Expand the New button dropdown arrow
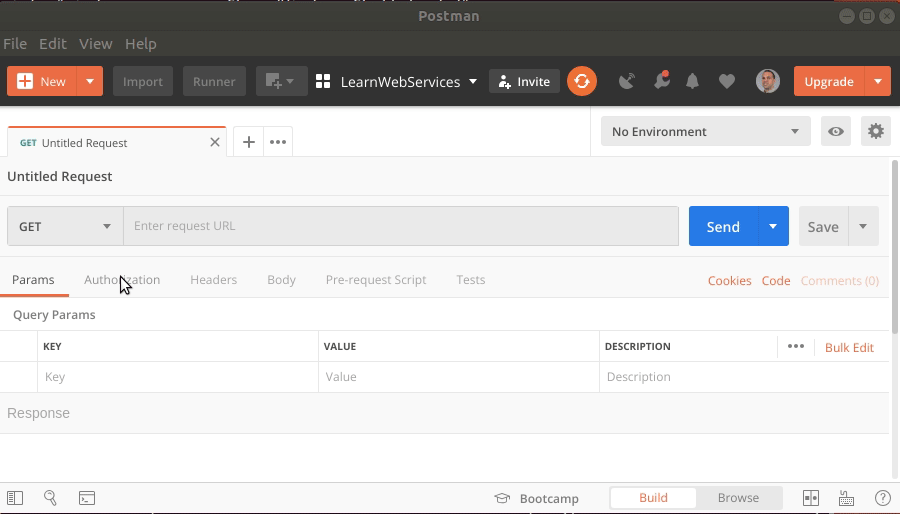The width and height of the screenshot is (900, 514). (x=90, y=81)
